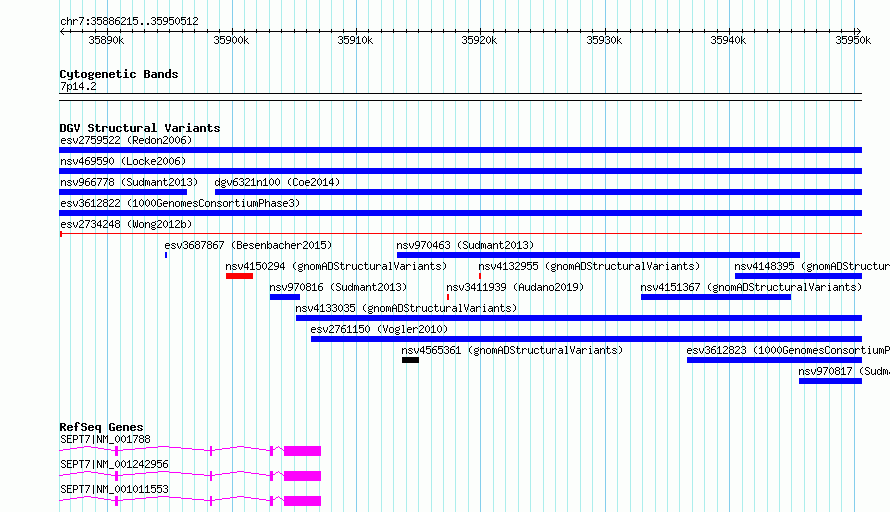Click the 35910k ruler tick label
The height and width of the screenshot is (512, 890).
tap(355, 40)
